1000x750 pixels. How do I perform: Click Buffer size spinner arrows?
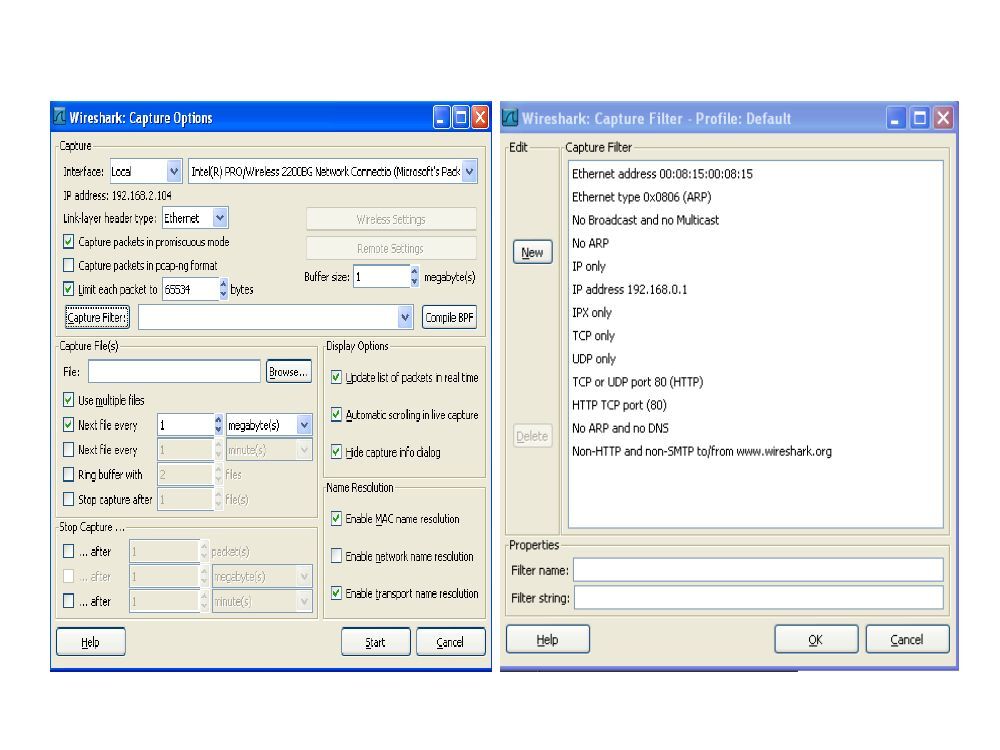coord(415,276)
